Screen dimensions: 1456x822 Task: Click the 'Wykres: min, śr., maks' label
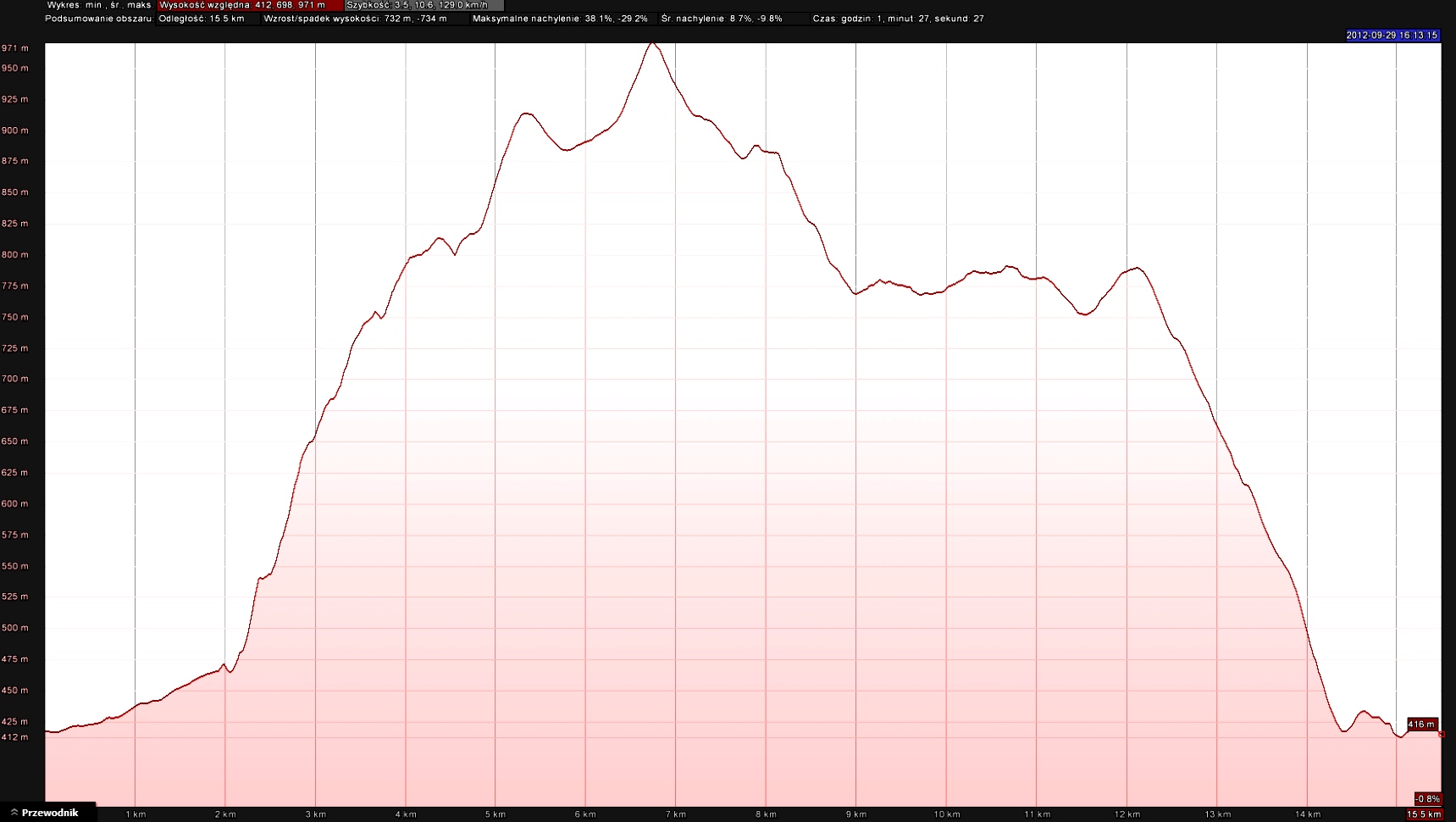(x=99, y=5)
